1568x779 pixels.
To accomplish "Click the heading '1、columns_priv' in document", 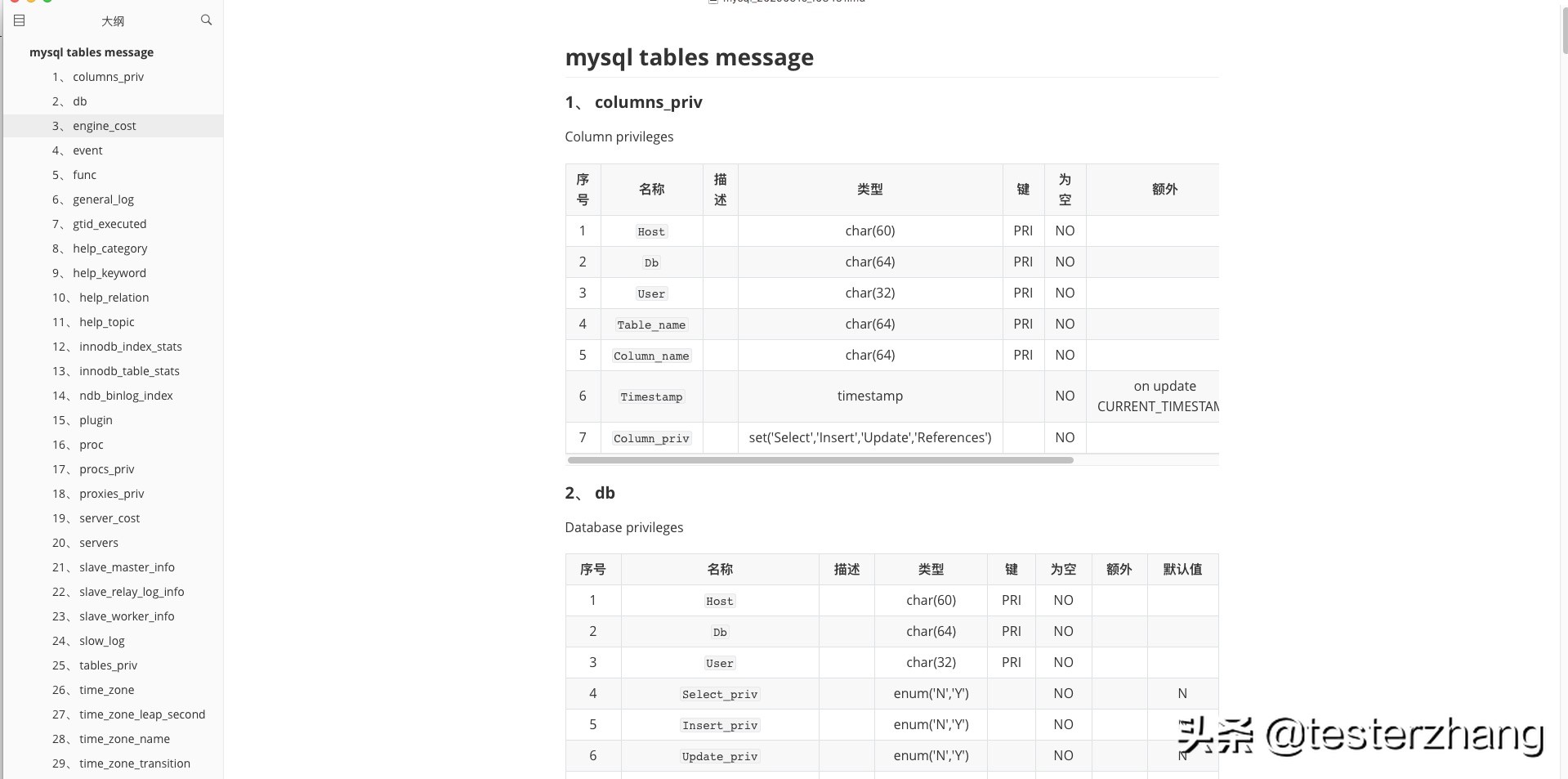I will [x=633, y=102].
